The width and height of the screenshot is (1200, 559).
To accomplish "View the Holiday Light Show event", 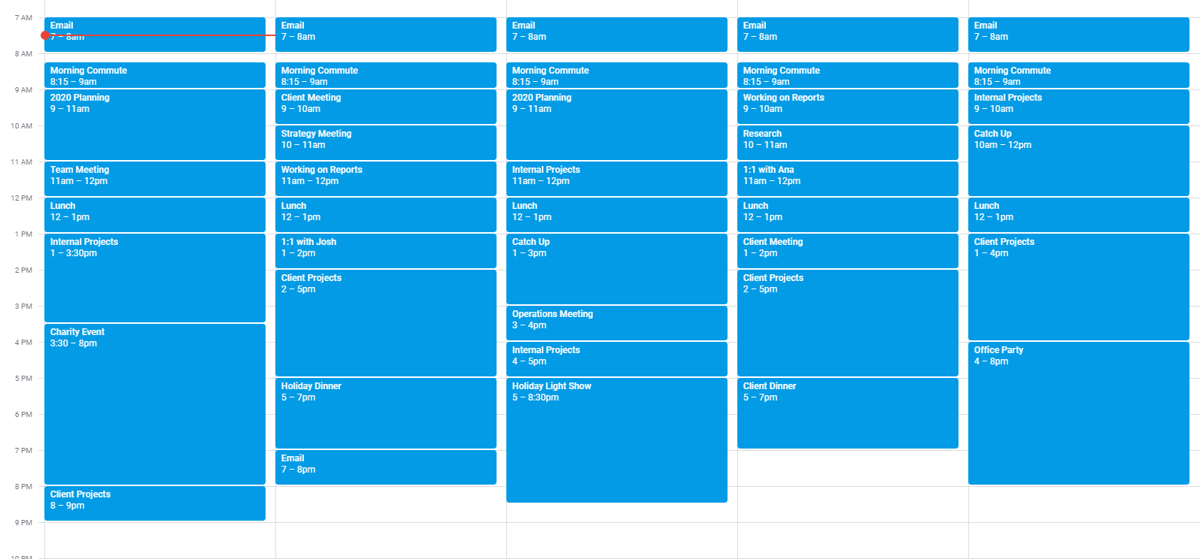I will (x=616, y=439).
